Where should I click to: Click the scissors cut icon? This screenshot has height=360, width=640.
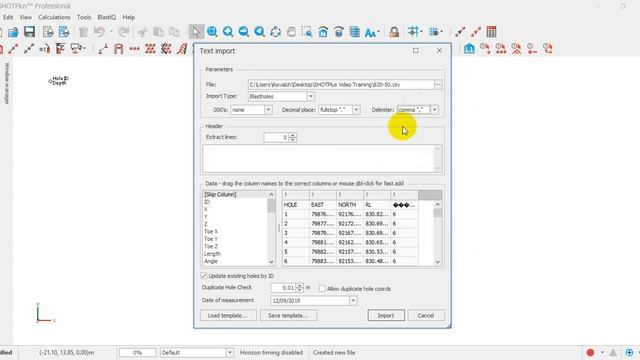pyautogui.click(x=142, y=32)
